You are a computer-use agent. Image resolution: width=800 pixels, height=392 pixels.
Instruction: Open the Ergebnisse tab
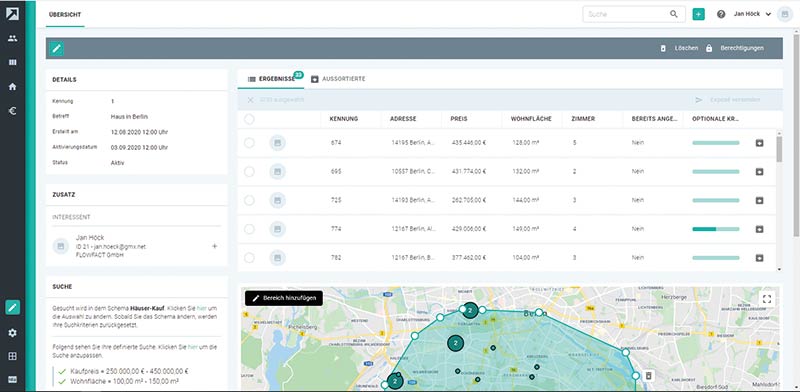[x=271, y=79]
